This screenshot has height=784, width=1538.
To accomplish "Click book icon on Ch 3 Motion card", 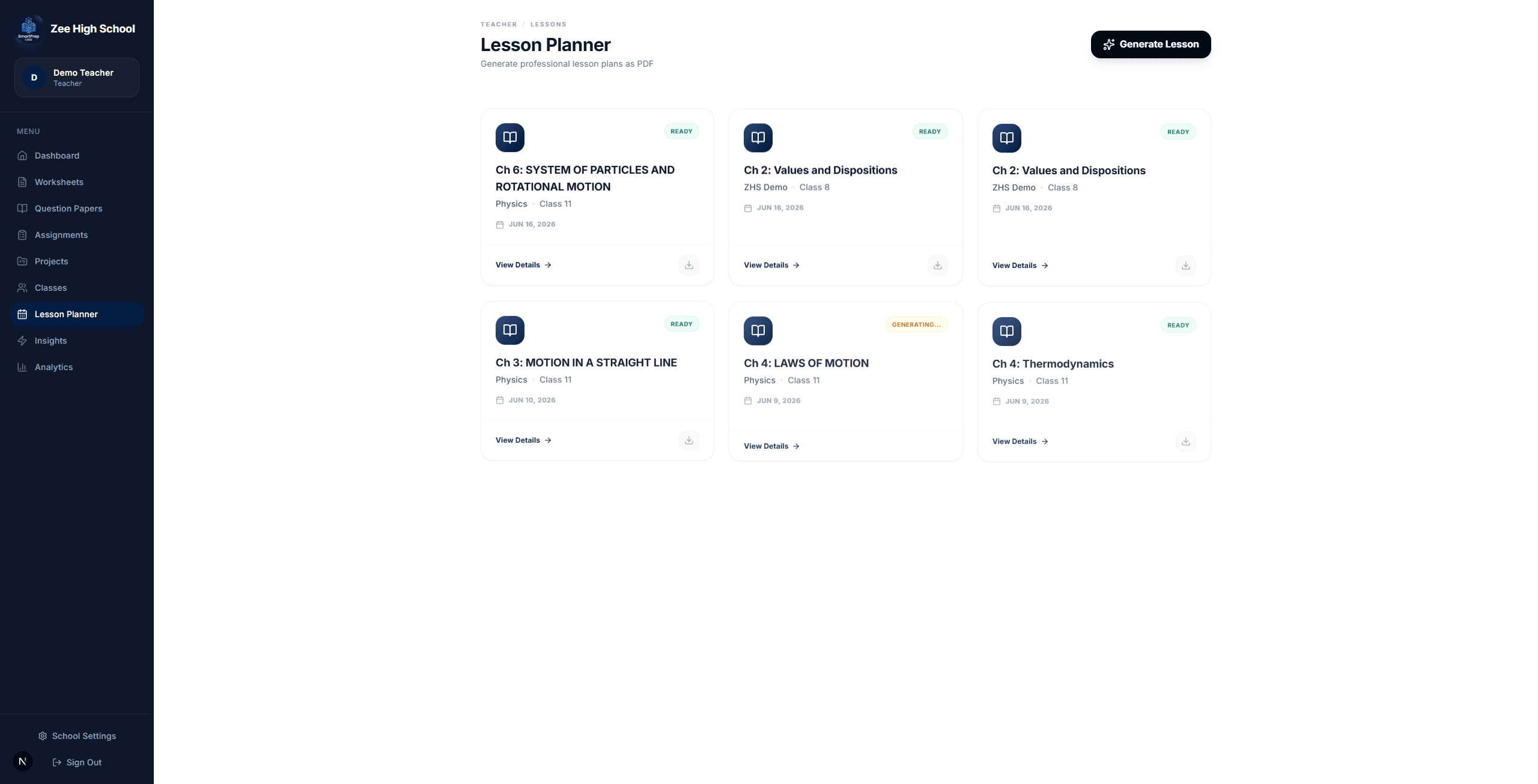I will pyautogui.click(x=510, y=330).
